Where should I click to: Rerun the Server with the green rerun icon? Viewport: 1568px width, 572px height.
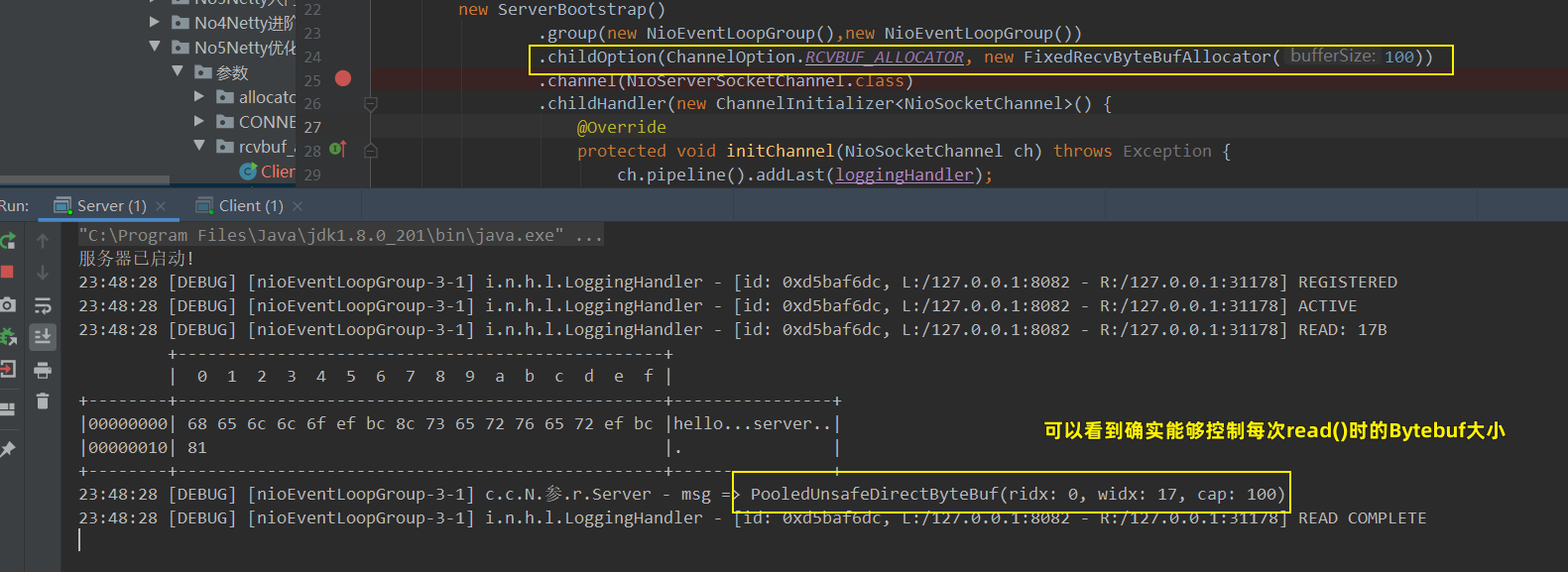[x=8, y=241]
